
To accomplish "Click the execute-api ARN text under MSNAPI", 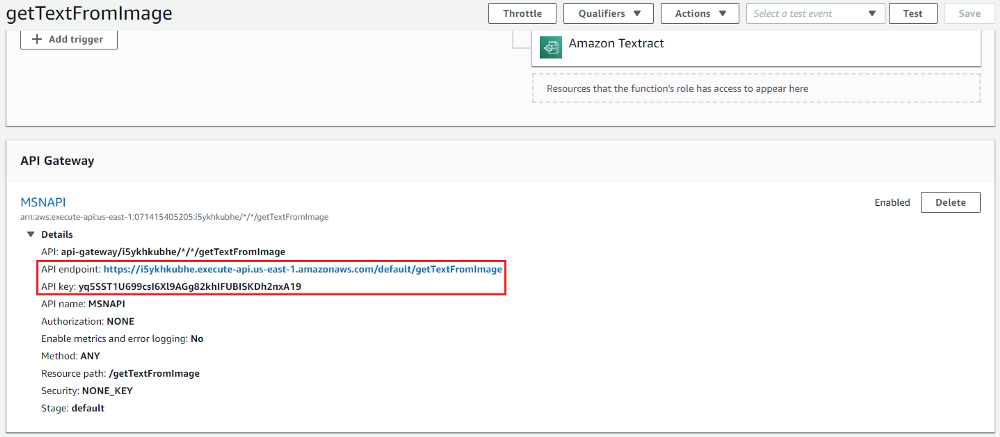I will (174, 217).
